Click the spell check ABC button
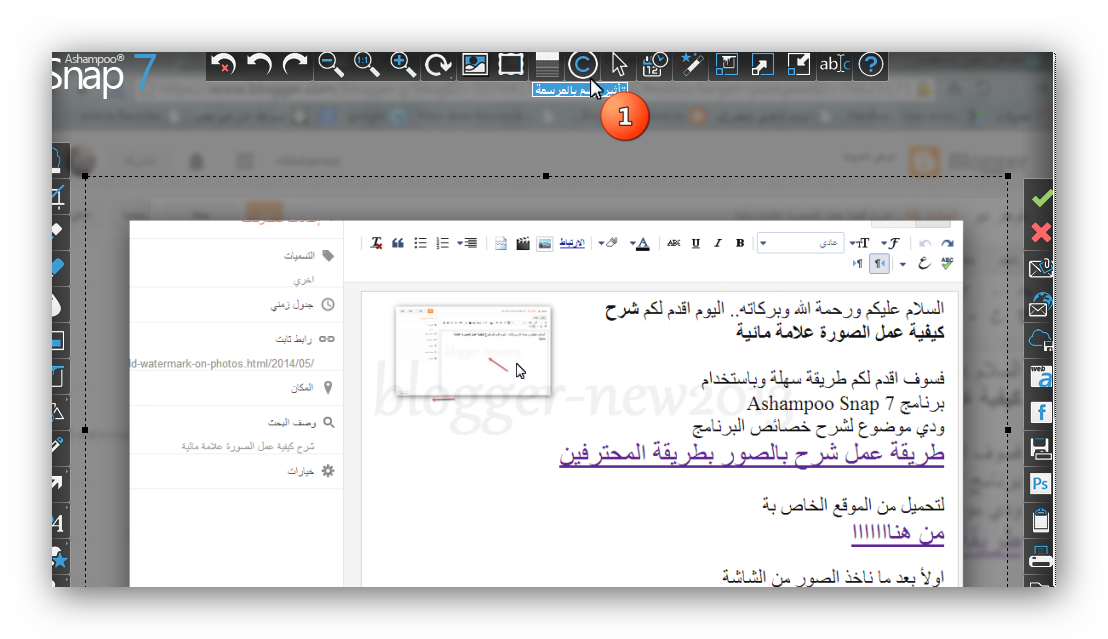This screenshot has width=1108, height=639. click(x=947, y=264)
